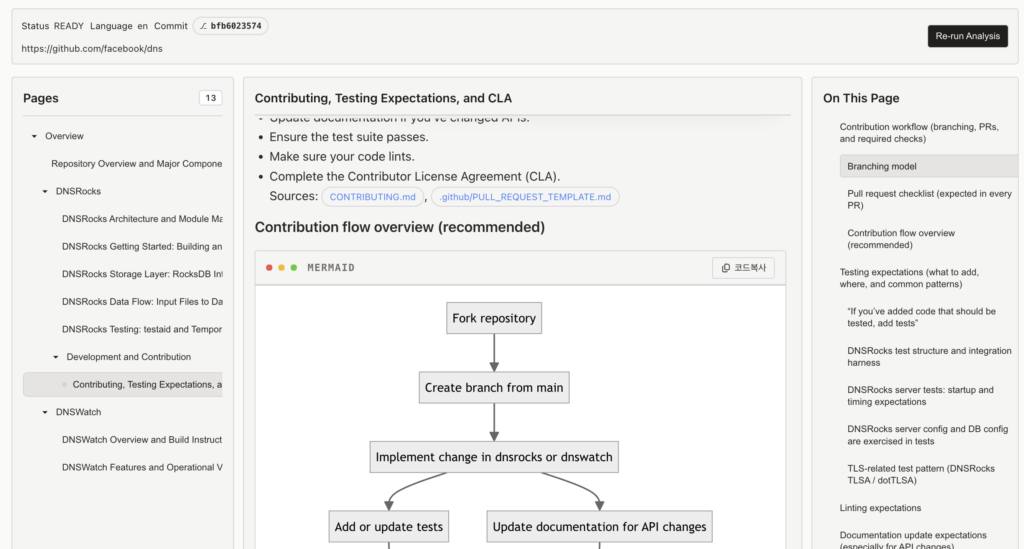Collapse the Development and Contribution section
The image size is (1024, 549).
(56, 357)
